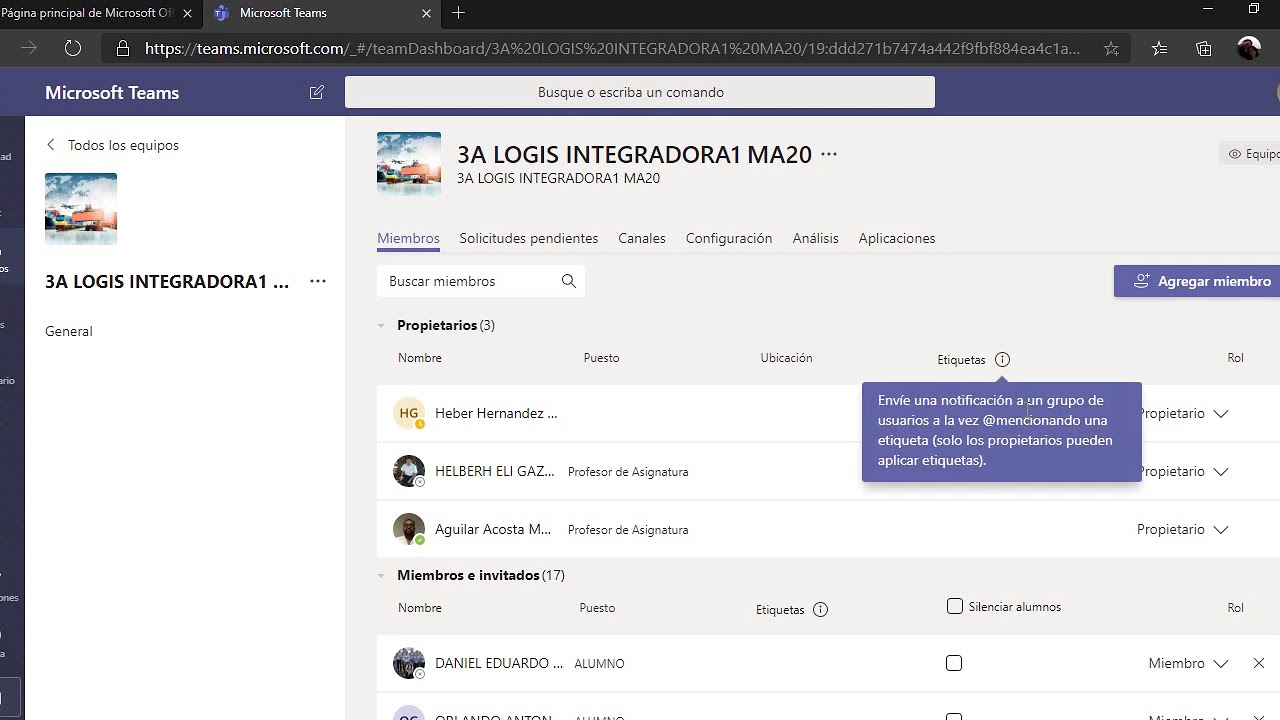Open the browser favorites list icon
This screenshot has height=720, width=1280.
pyautogui.click(x=1159, y=48)
